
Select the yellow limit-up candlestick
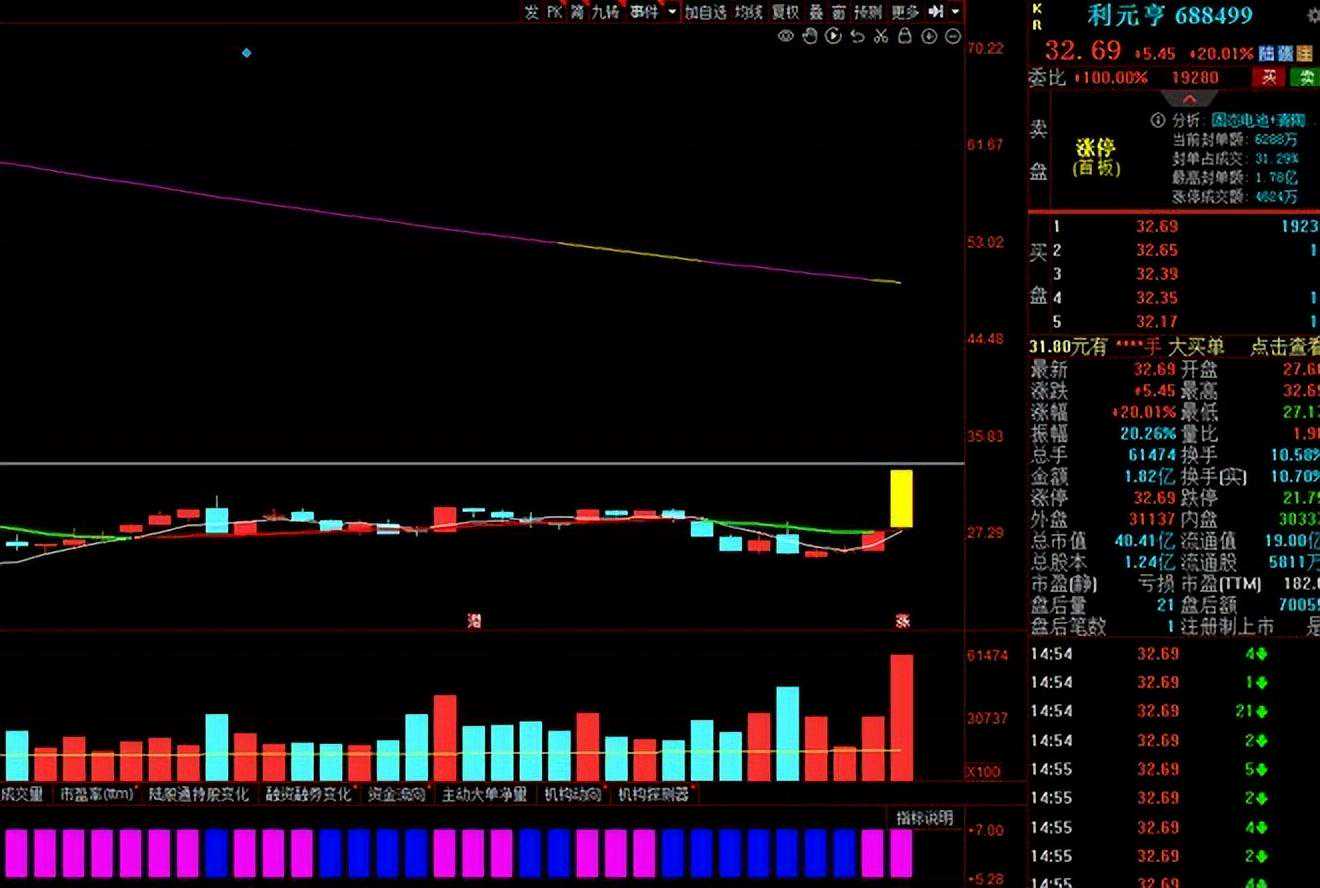[x=901, y=498]
